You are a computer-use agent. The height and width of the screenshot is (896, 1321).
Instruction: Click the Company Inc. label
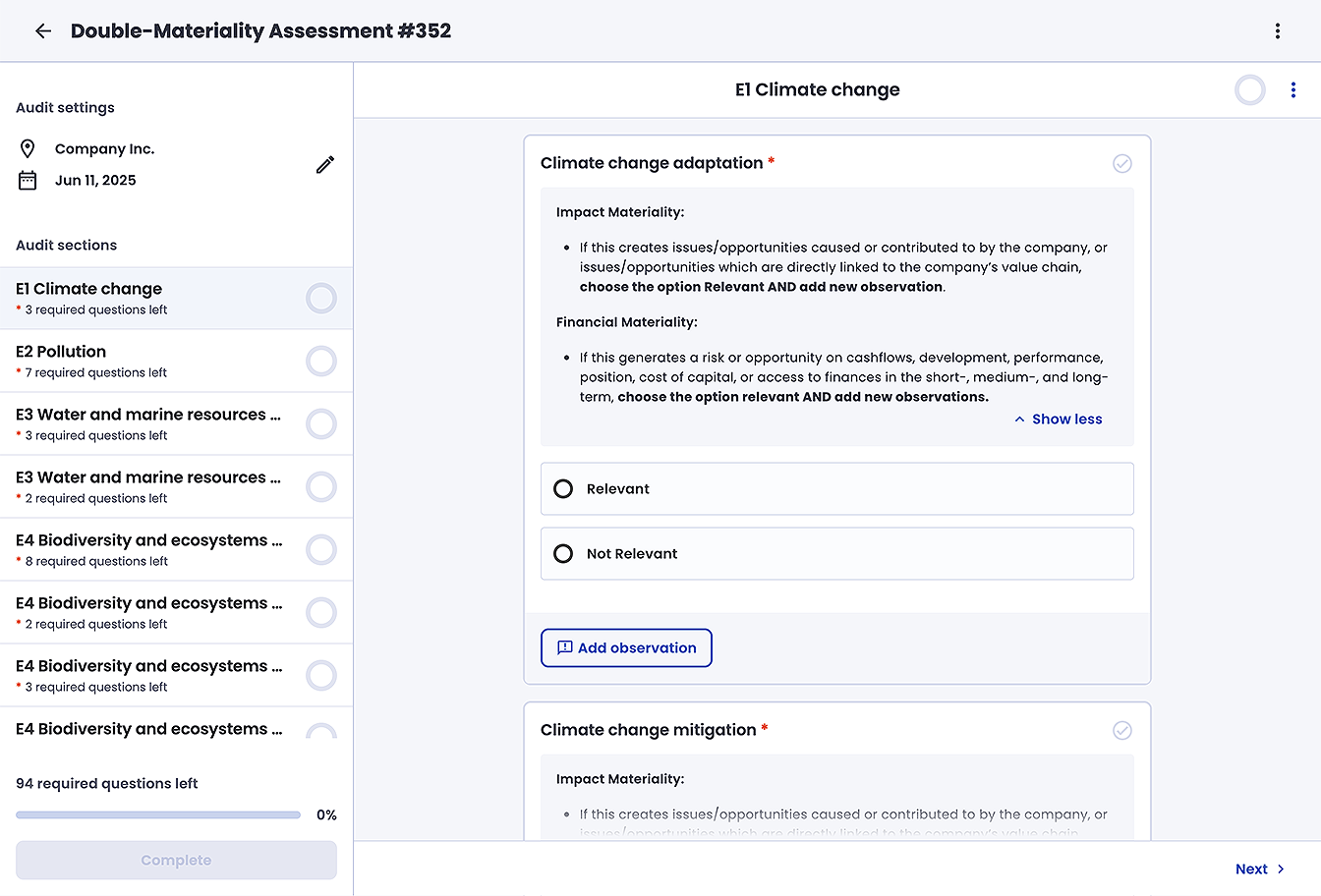pos(105,148)
